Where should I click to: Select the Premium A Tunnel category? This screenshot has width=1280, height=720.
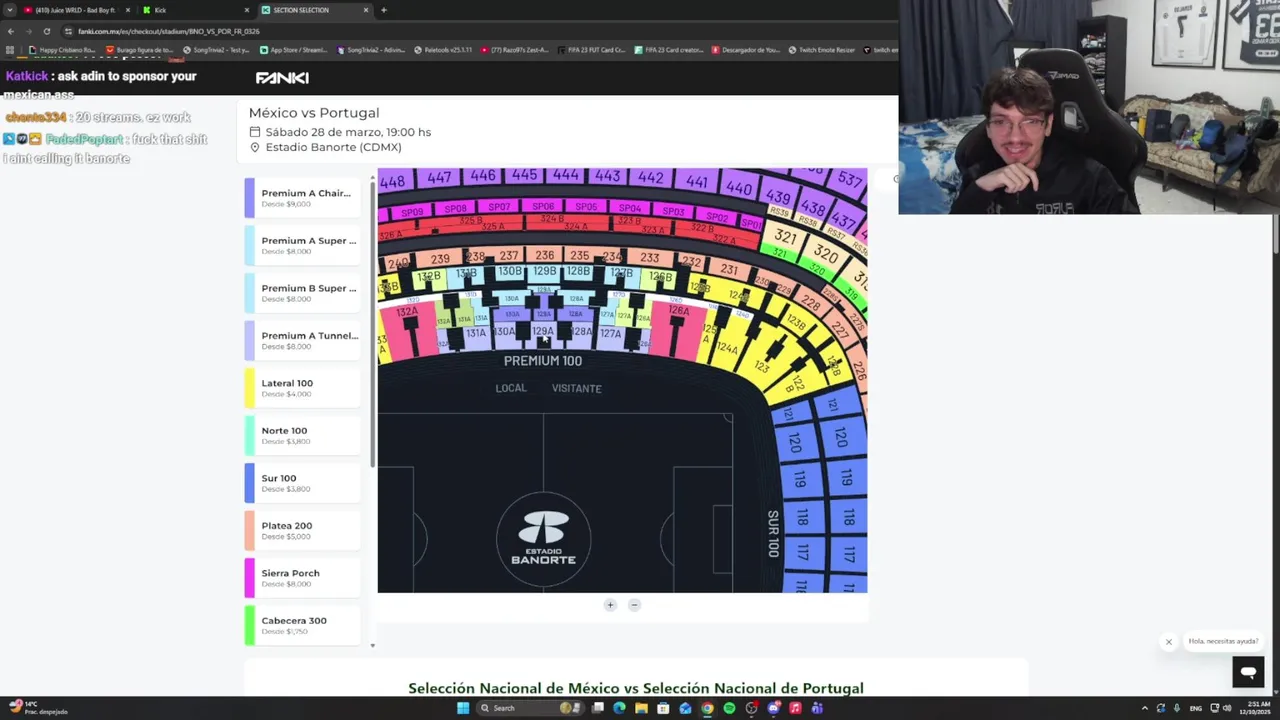point(302,340)
